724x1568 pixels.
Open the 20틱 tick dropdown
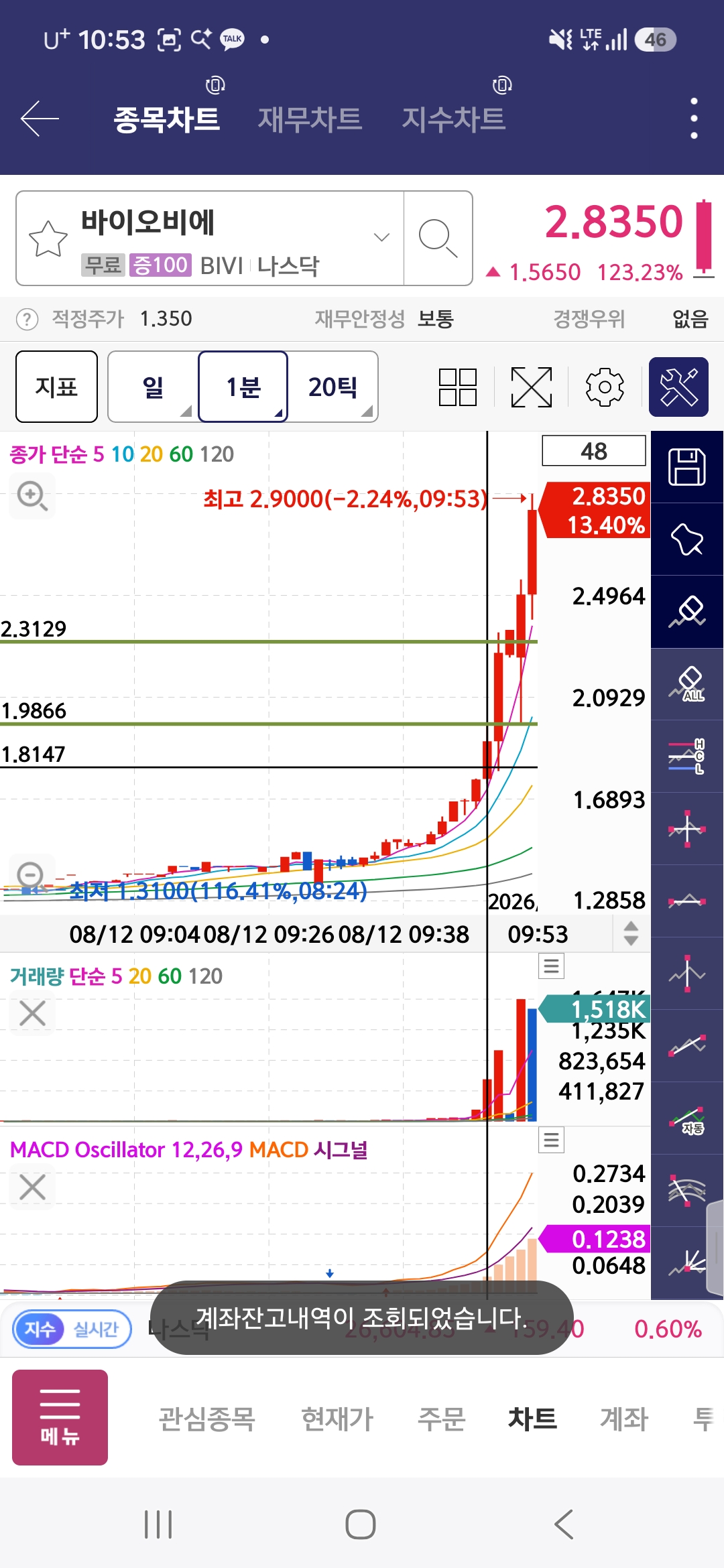(333, 387)
